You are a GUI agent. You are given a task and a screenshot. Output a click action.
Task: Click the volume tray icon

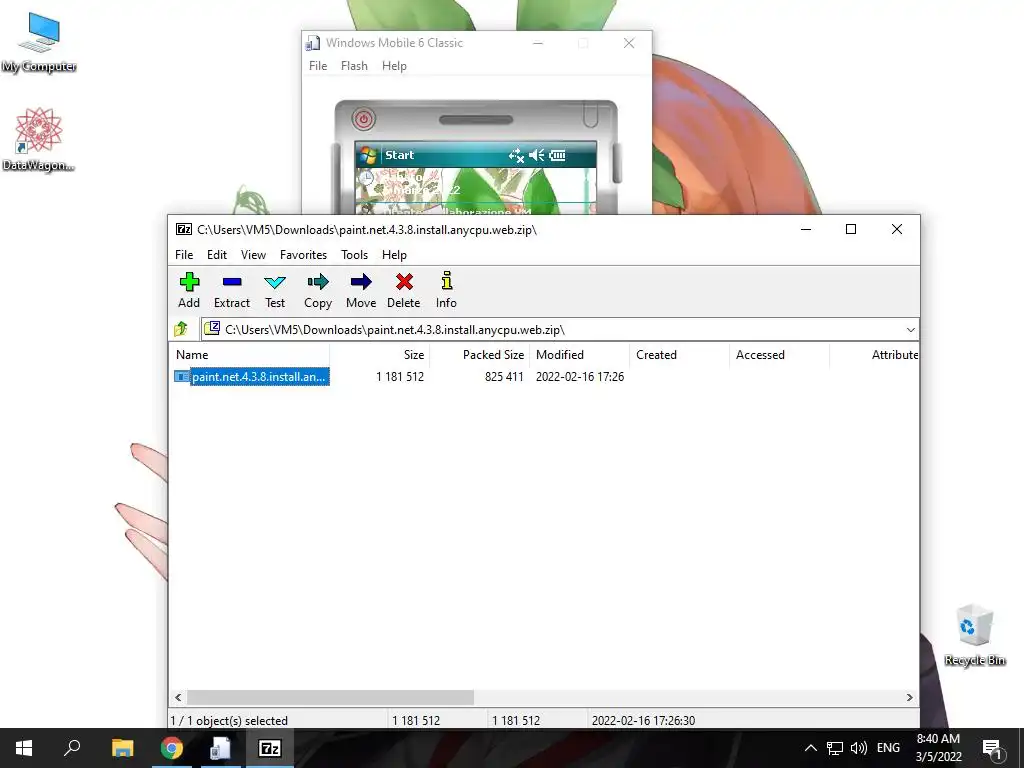click(x=859, y=748)
